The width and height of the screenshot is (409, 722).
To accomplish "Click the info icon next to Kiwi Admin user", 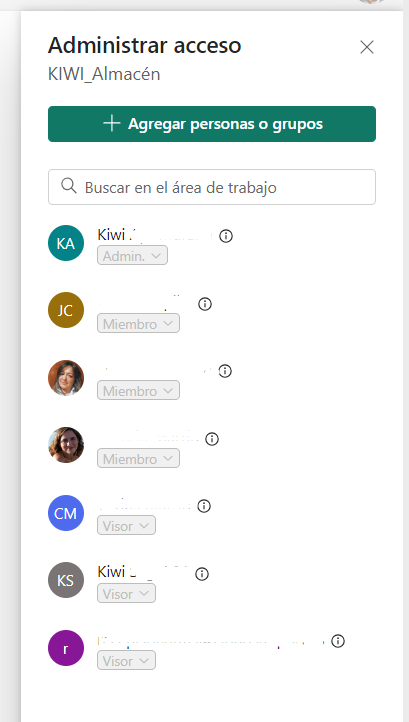I will click(226, 236).
